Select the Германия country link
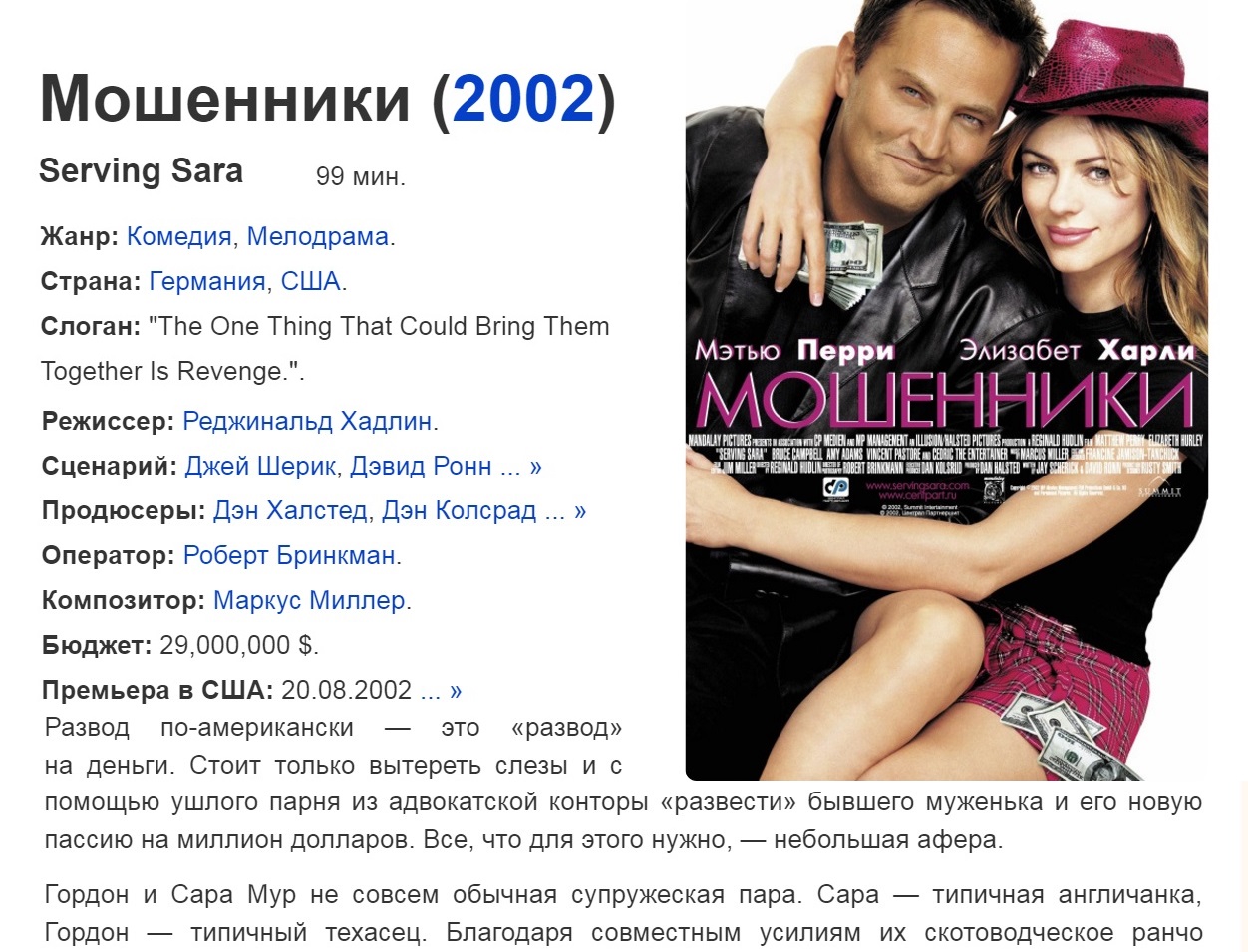Image resolution: width=1248 pixels, height=952 pixels. pos(207,282)
